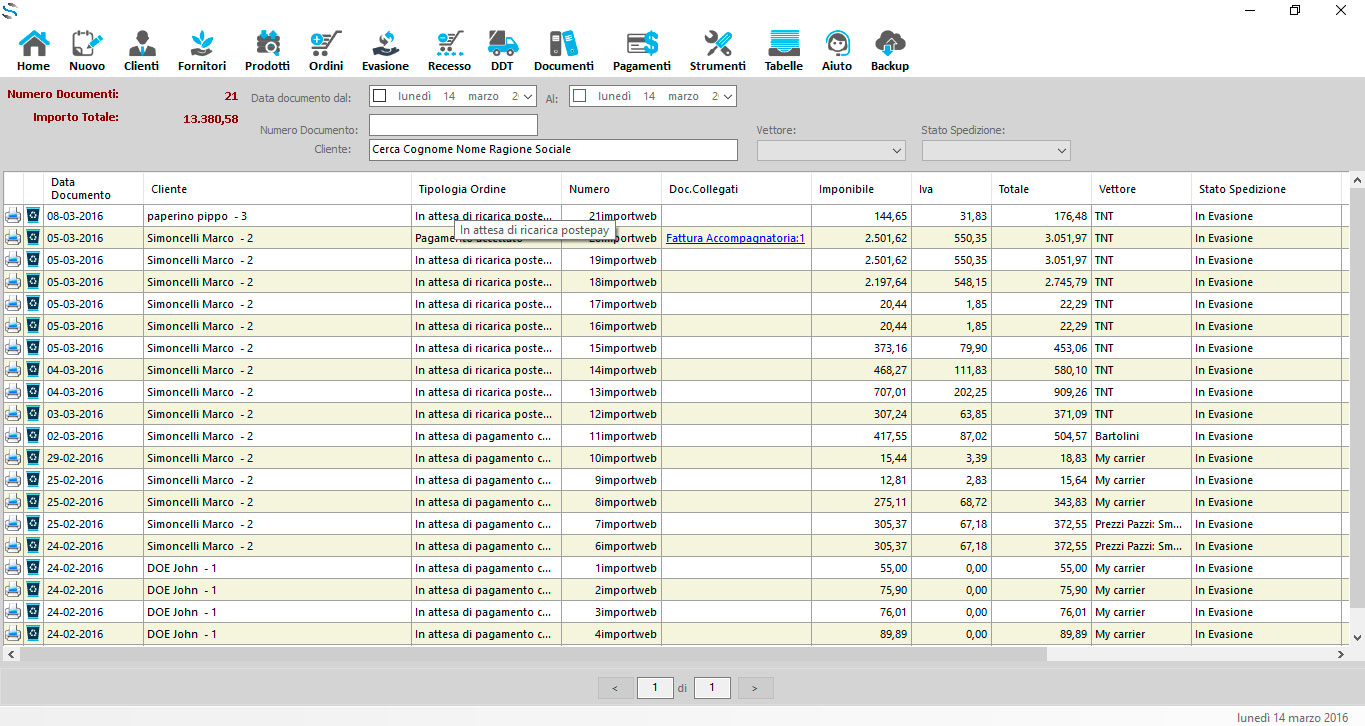
Task: Select the '2.745,79' total cell
Action: pos(1041,282)
